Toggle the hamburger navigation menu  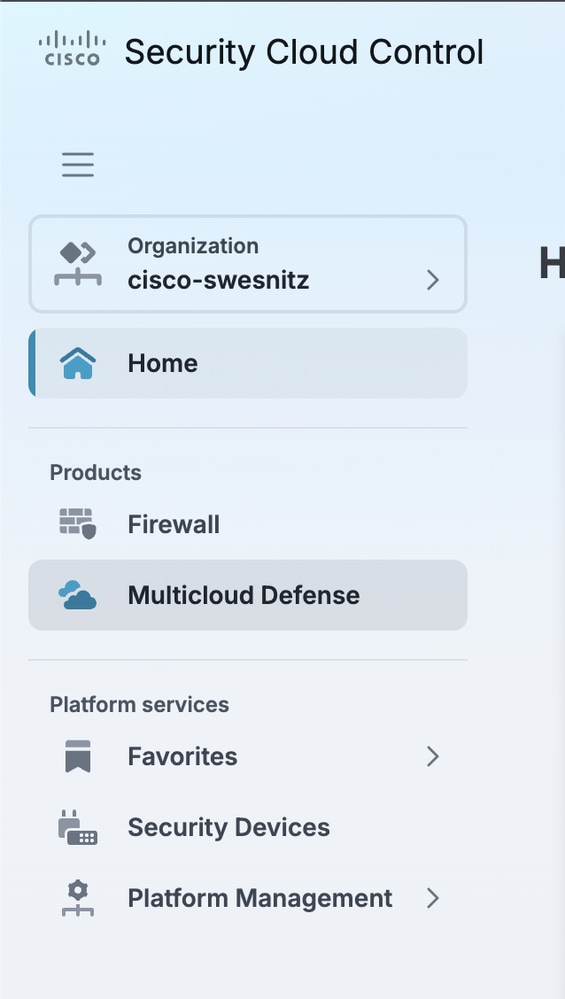78,165
